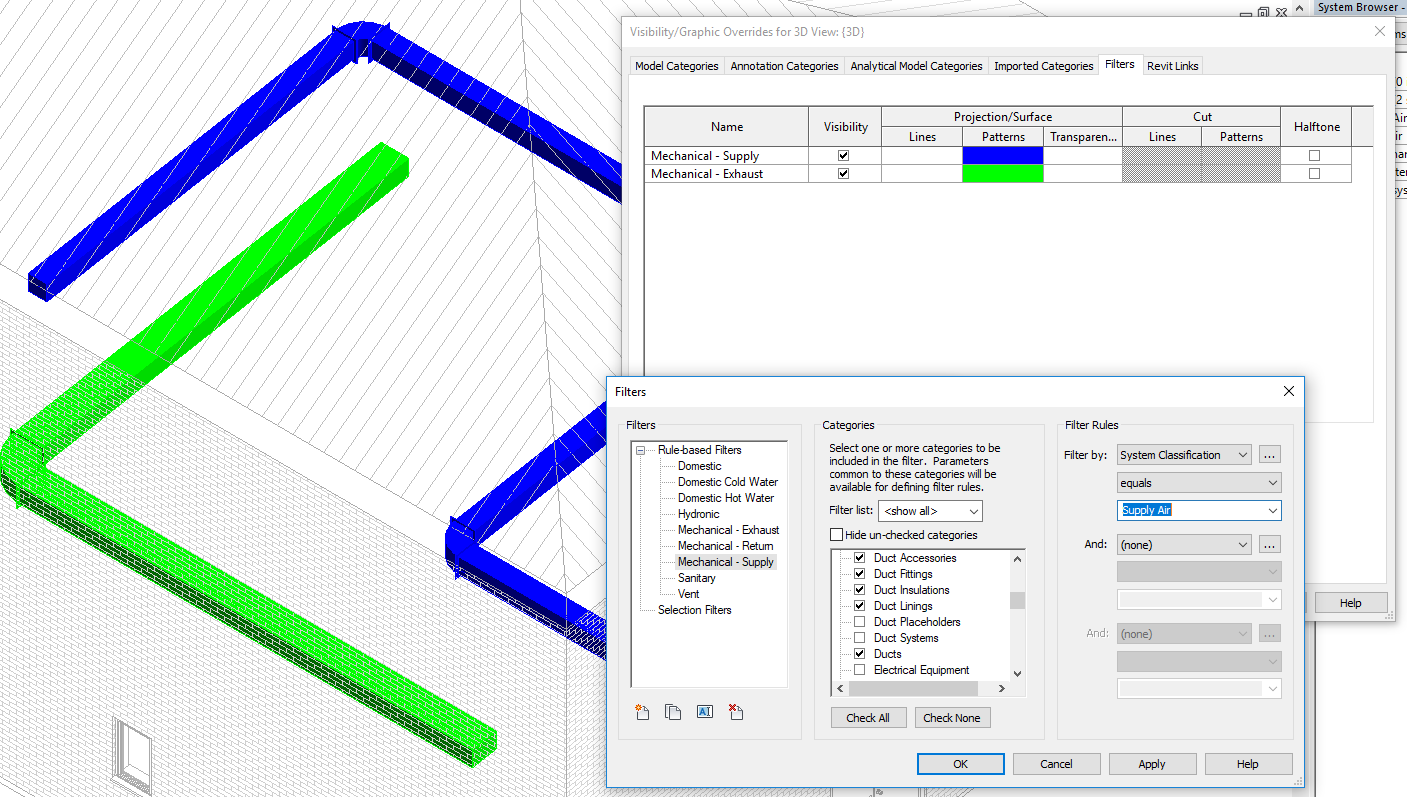Collapse the Rule-based Filters tree node
The image size is (1407, 797).
639,449
